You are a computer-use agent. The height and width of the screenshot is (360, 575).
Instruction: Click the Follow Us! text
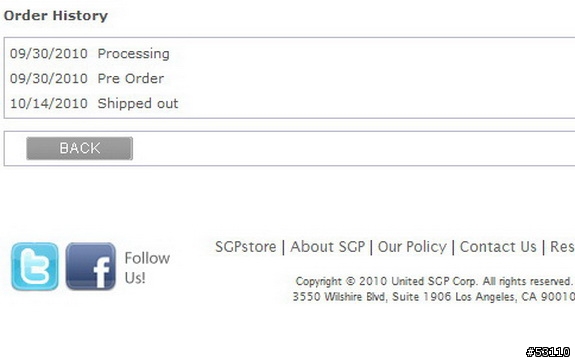tap(147, 268)
